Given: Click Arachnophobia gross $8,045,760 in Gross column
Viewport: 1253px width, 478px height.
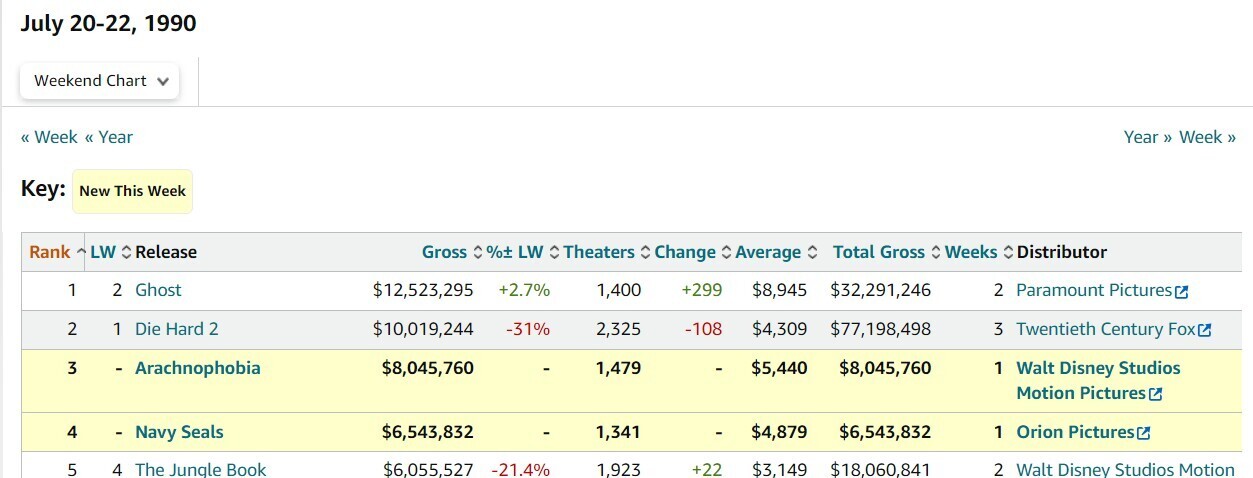Looking at the screenshot, I should click(428, 368).
